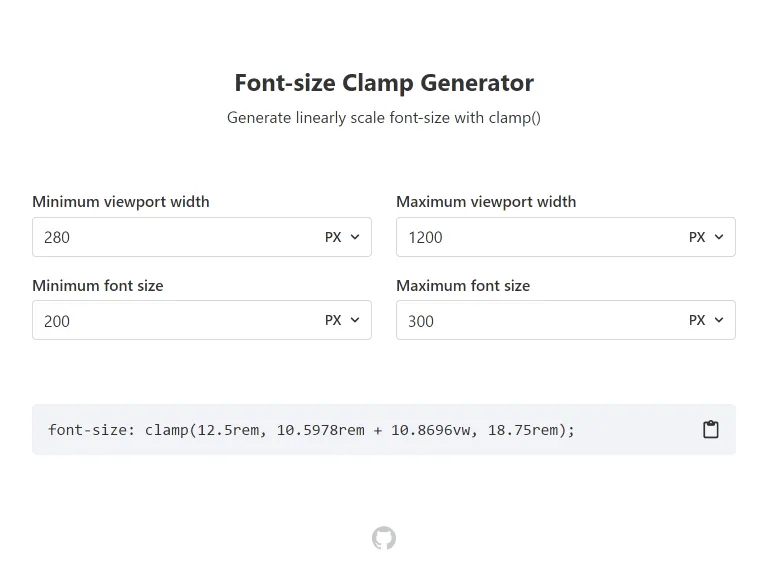
Task: Click the "Maximum viewport width" label
Action: tap(486, 201)
